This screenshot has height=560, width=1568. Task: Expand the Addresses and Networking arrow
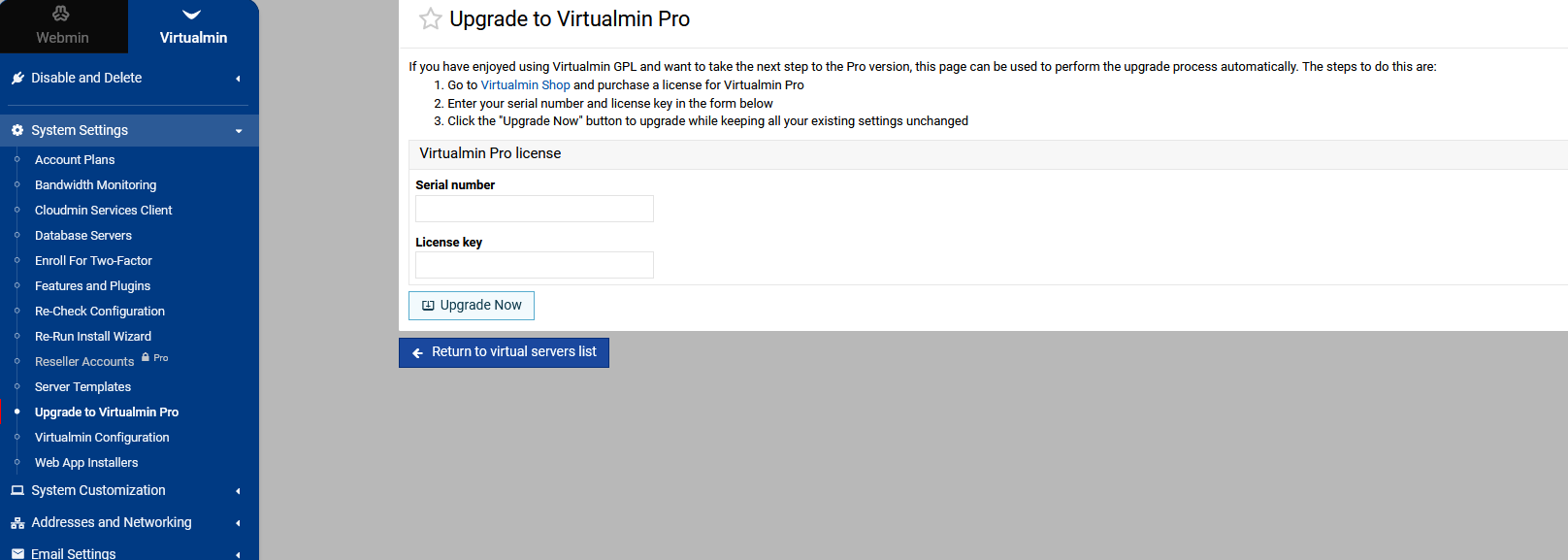click(238, 523)
